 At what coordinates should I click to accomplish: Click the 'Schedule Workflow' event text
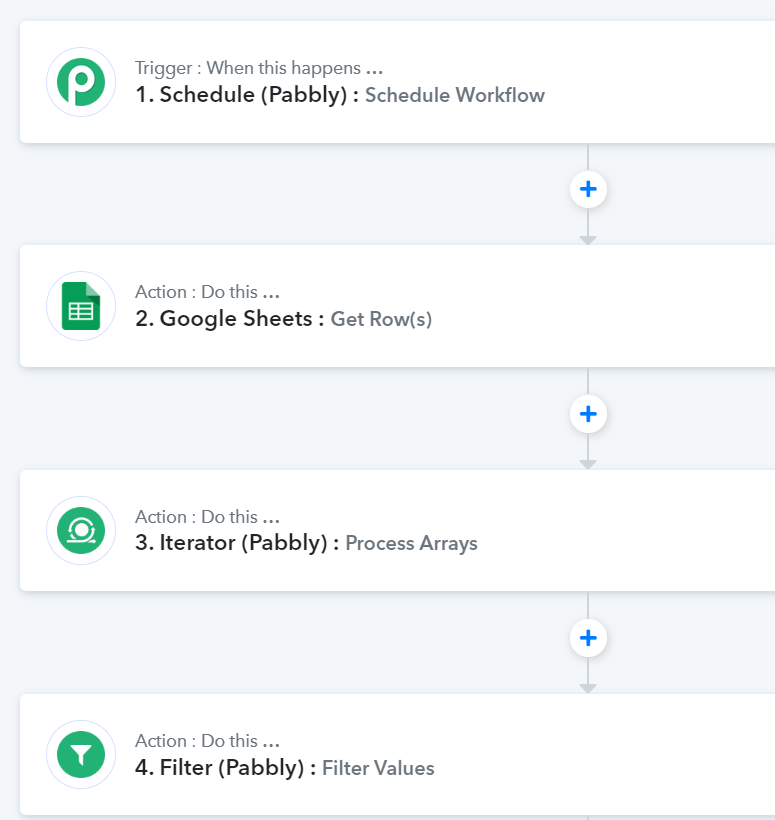(x=455, y=95)
